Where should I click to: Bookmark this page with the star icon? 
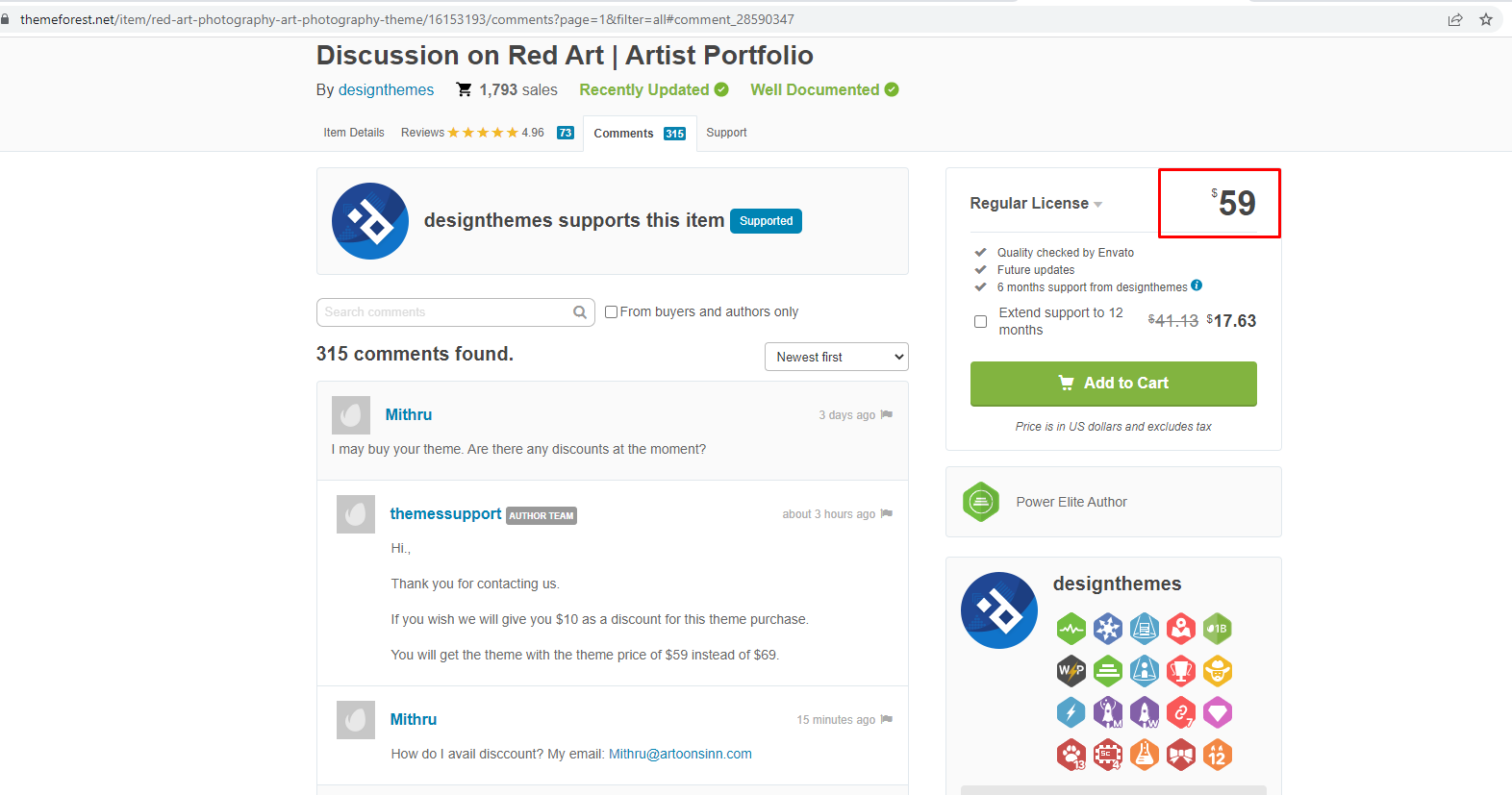point(1486,19)
